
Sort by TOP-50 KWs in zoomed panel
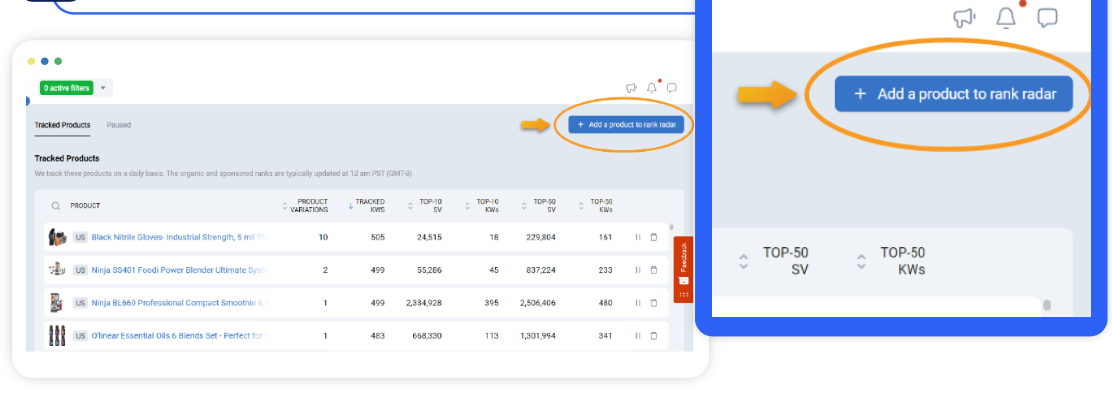890,261
